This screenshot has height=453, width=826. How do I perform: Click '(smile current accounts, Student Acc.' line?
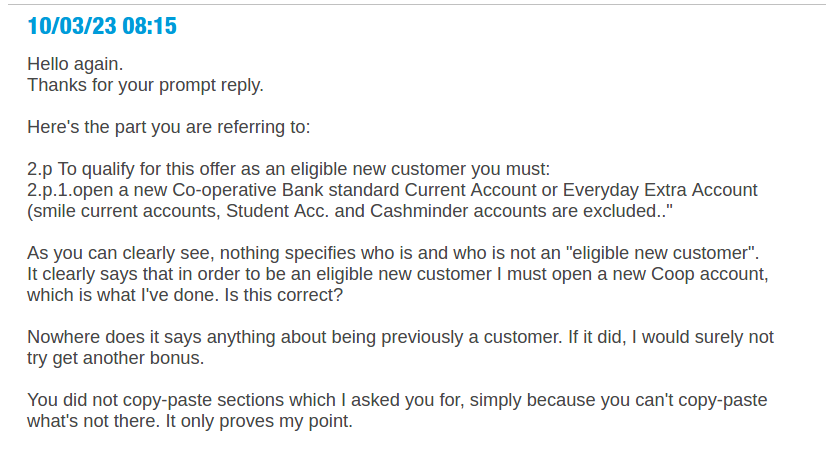coord(350,211)
